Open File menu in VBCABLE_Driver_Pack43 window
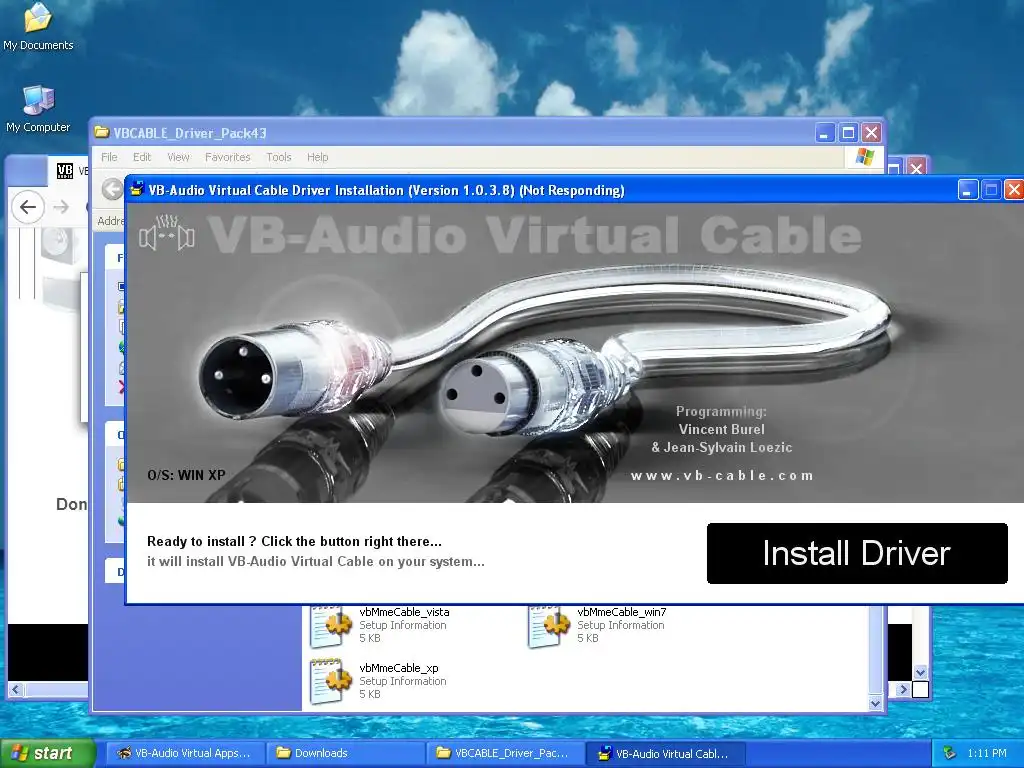This screenshot has height=768, width=1024. click(109, 157)
